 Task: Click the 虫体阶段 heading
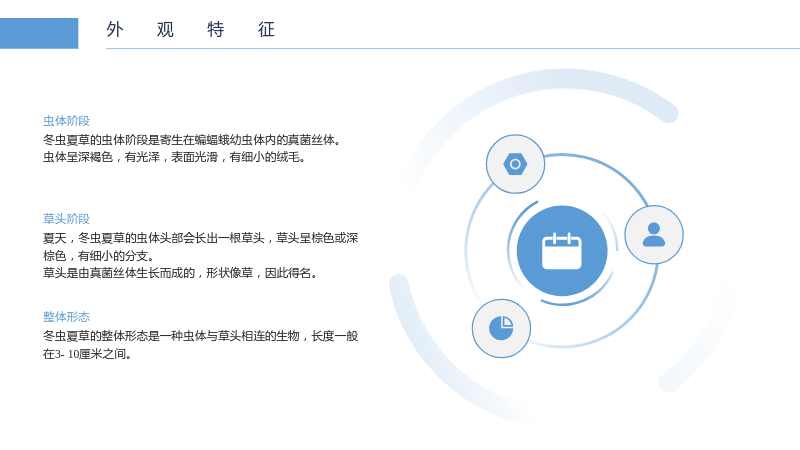pyautogui.click(x=66, y=121)
